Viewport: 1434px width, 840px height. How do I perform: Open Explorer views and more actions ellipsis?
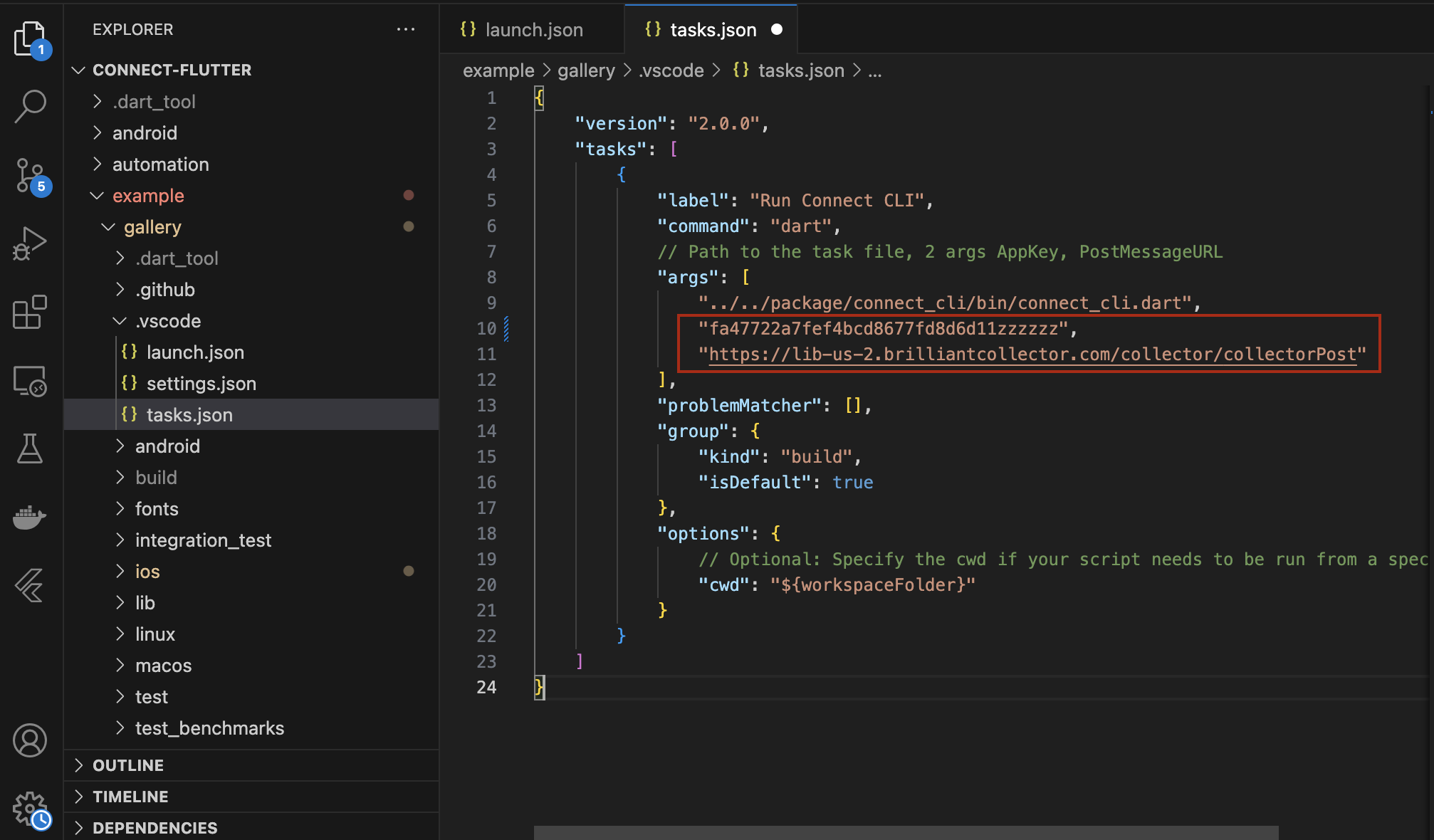(x=406, y=29)
